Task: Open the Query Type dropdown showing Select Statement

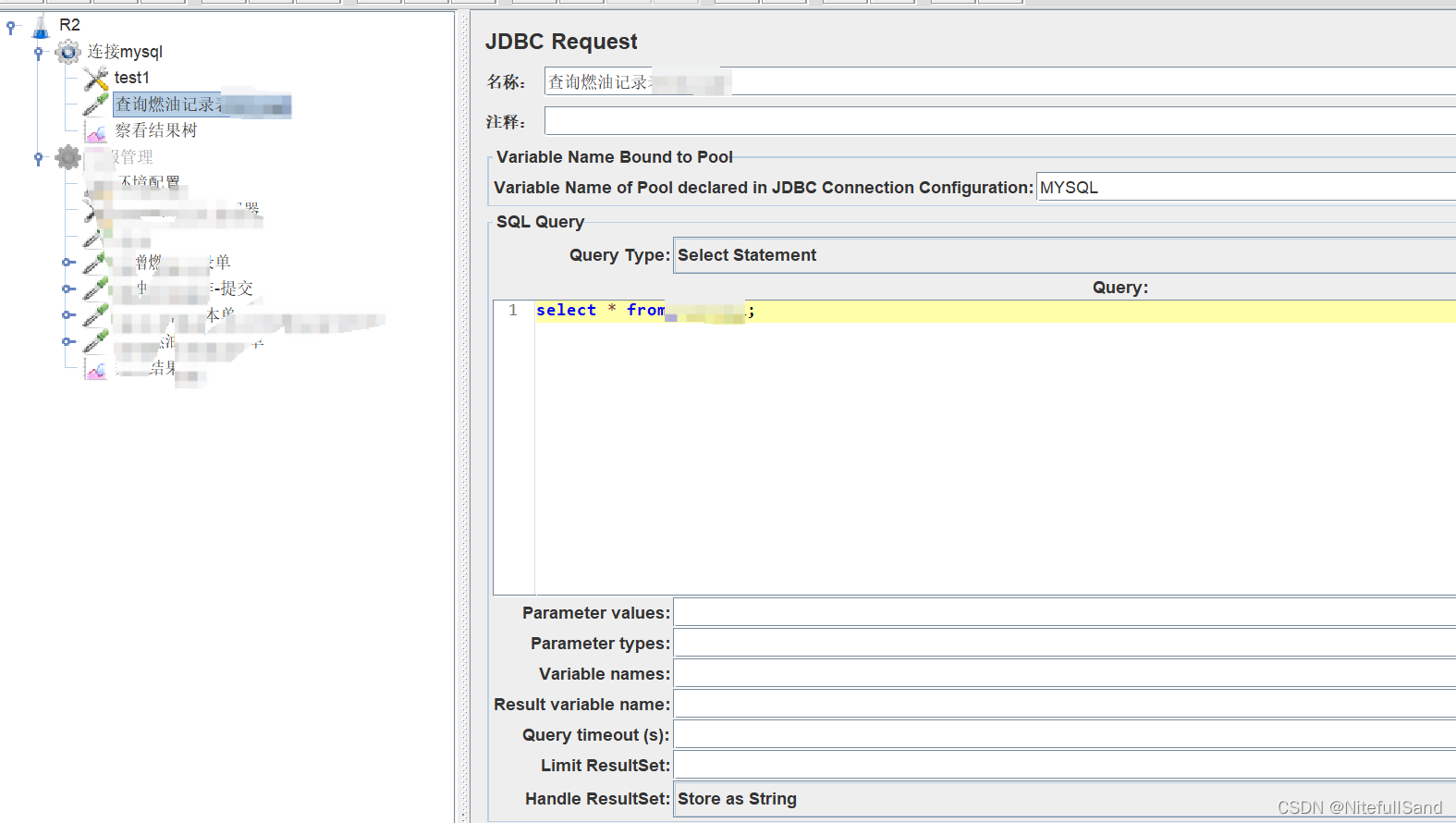Action: click(1065, 255)
